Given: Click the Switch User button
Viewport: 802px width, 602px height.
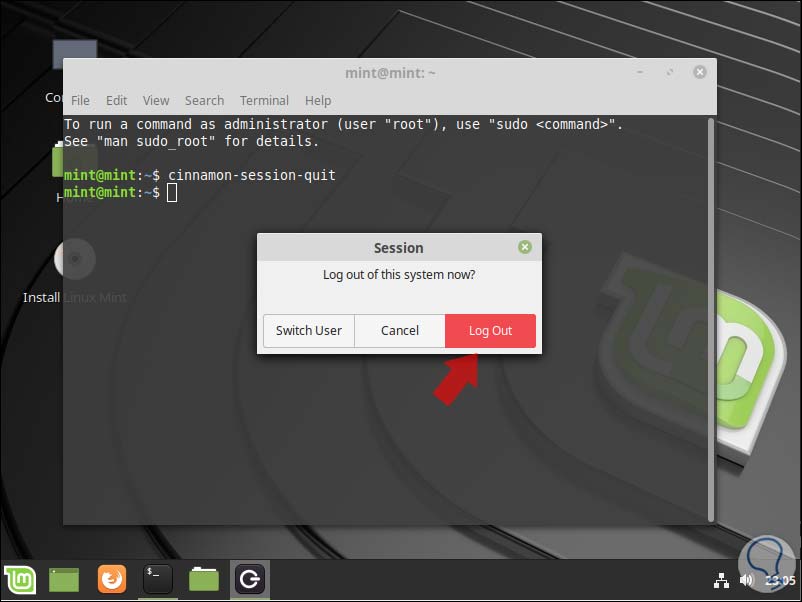Looking at the screenshot, I should pyautogui.click(x=309, y=331).
